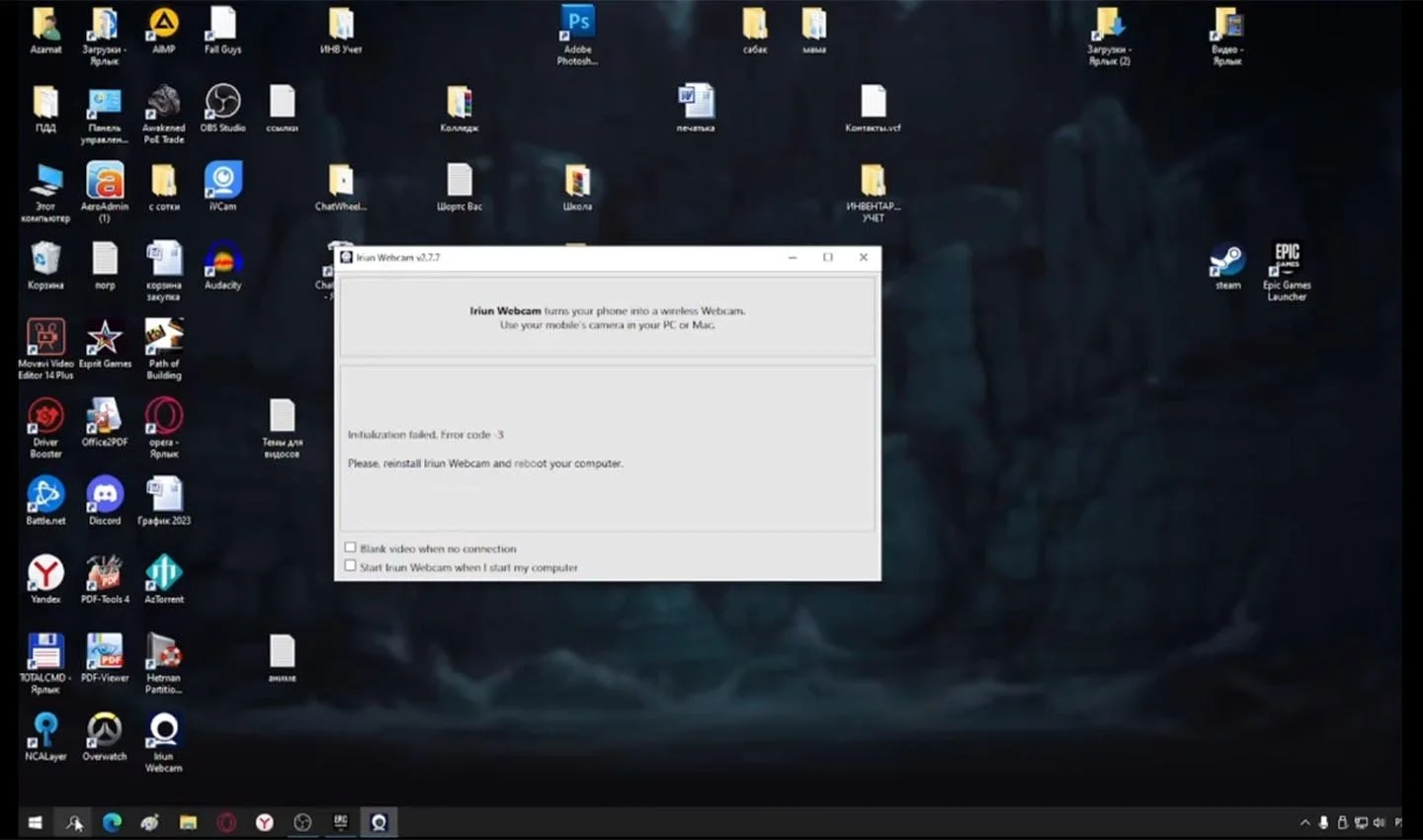Open the Discord desktop shortcut

point(105,501)
